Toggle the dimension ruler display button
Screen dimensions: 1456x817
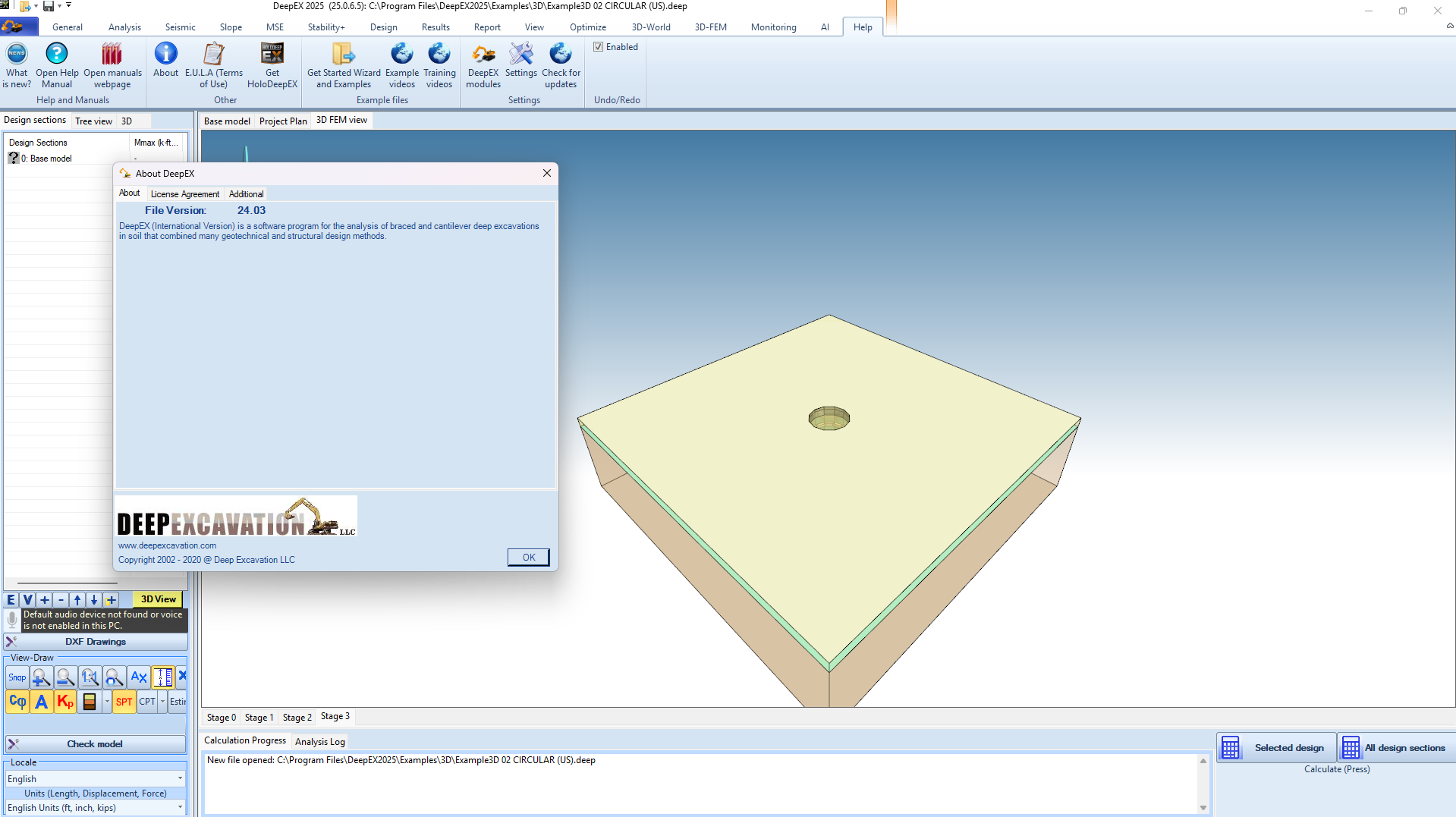(x=163, y=677)
